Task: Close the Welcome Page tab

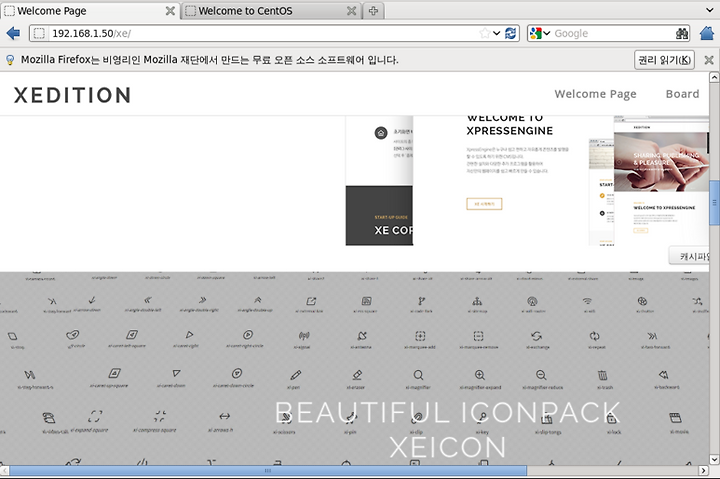Action: [170, 11]
